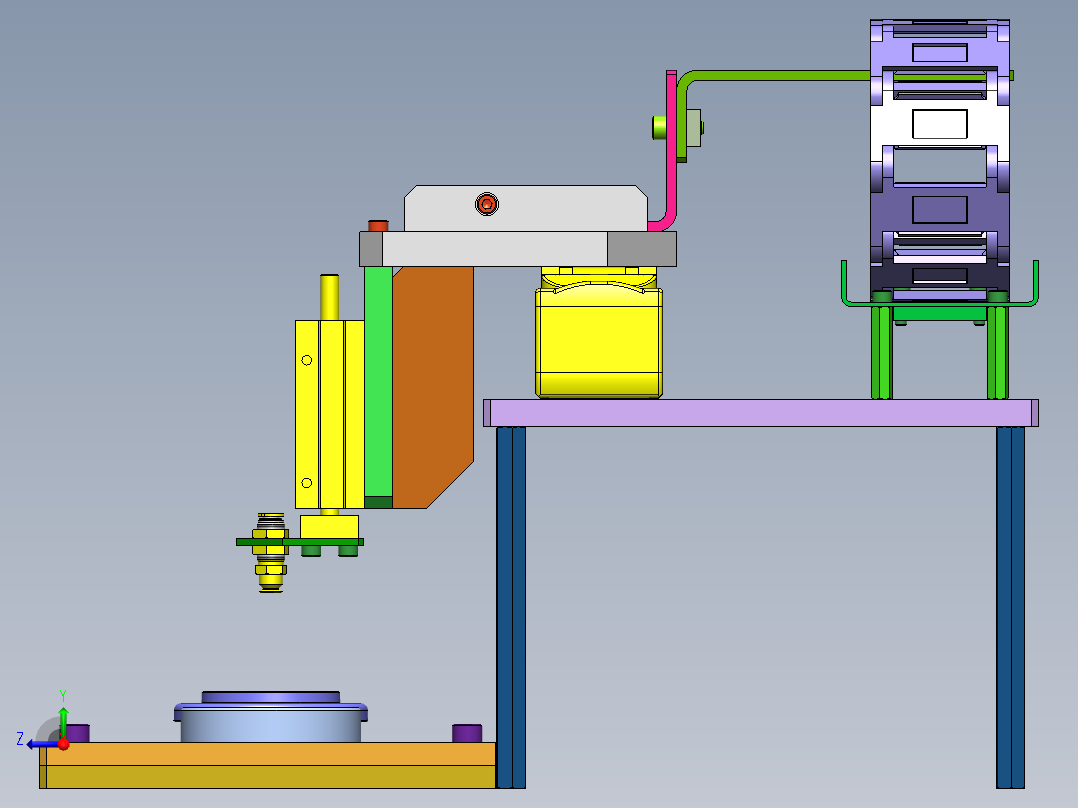The height and width of the screenshot is (808, 1078).
Task: Select the right blue table leg
Action: (1011, 607)
